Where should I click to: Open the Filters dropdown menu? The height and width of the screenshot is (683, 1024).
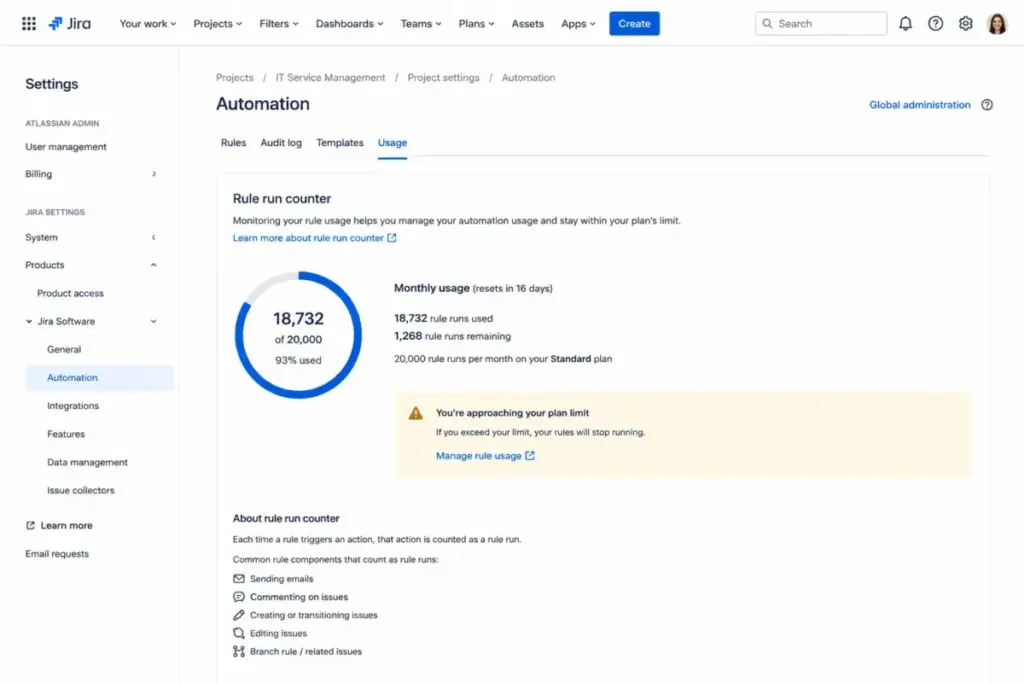pyautogui.click(x=279, y=24)
